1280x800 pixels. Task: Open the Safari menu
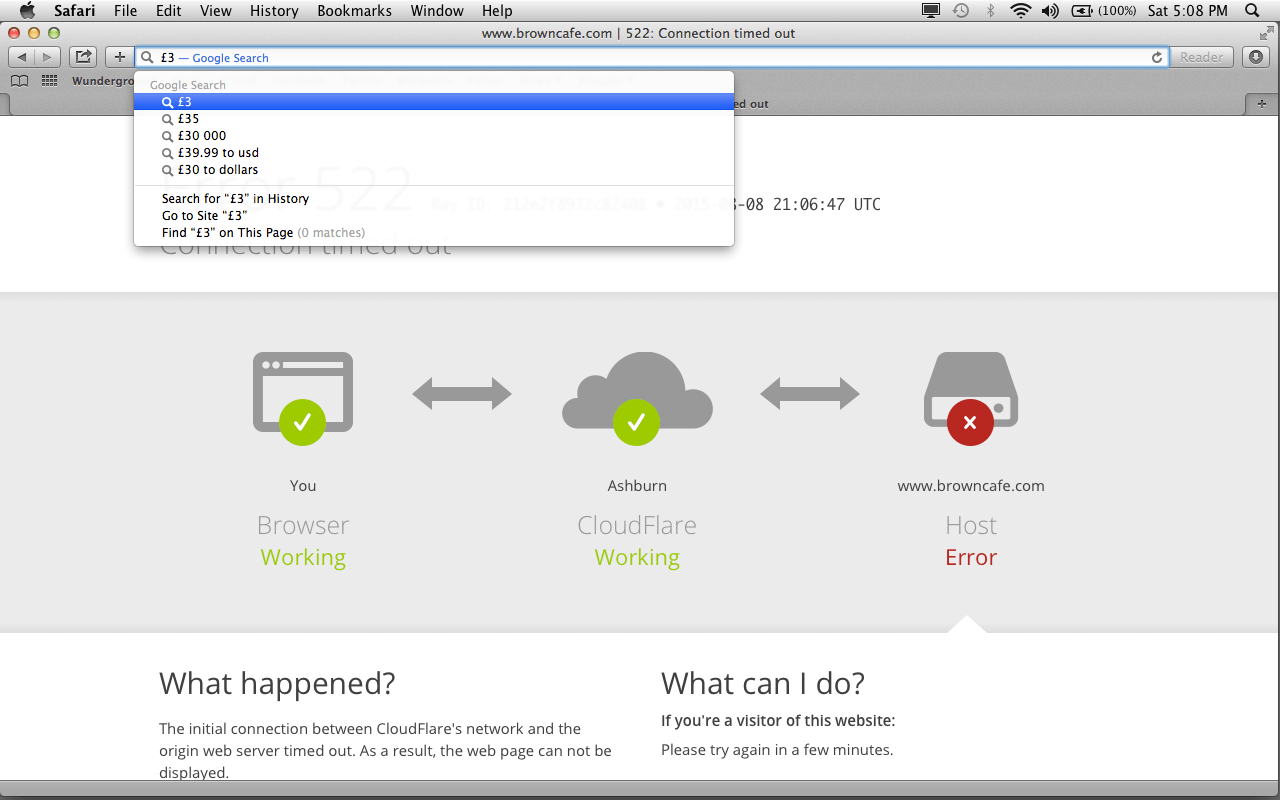click(74, 10)
